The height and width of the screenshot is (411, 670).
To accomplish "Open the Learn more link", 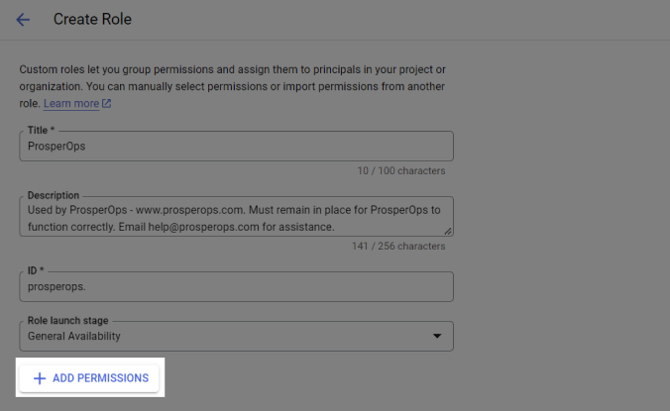I will [x=71, y=103].
